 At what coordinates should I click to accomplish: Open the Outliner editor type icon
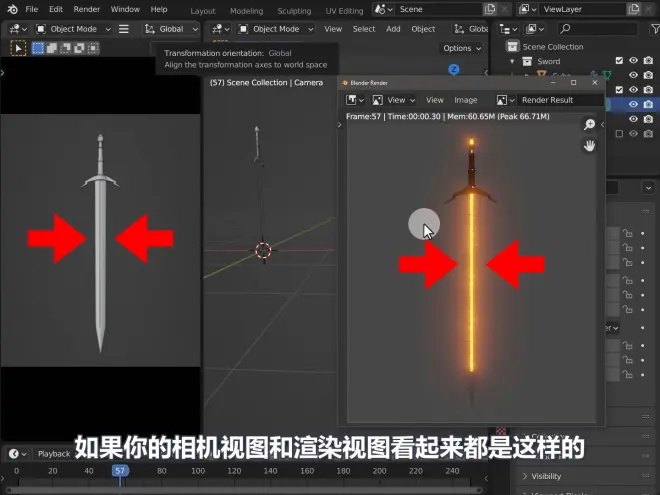coord(508,29)
